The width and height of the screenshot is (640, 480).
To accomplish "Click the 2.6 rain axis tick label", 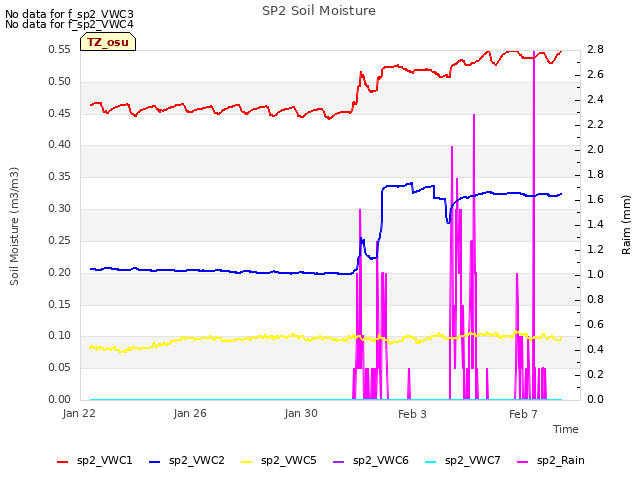I will (595, 74).
